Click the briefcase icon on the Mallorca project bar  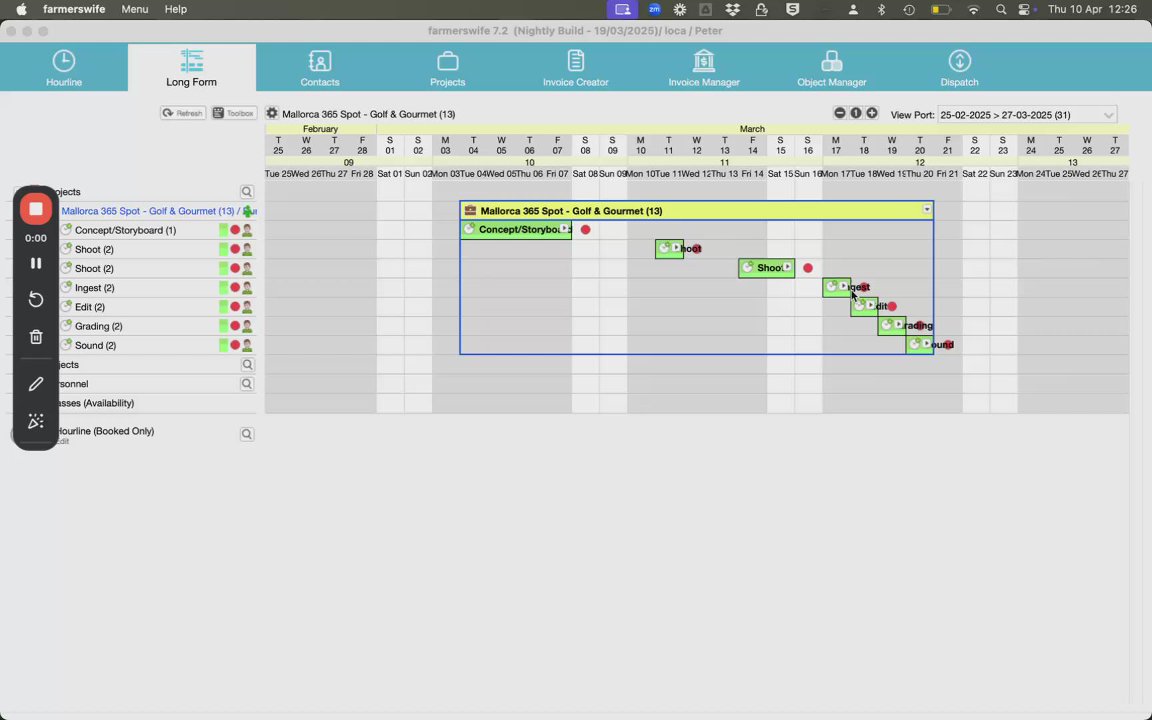[470, 210]
